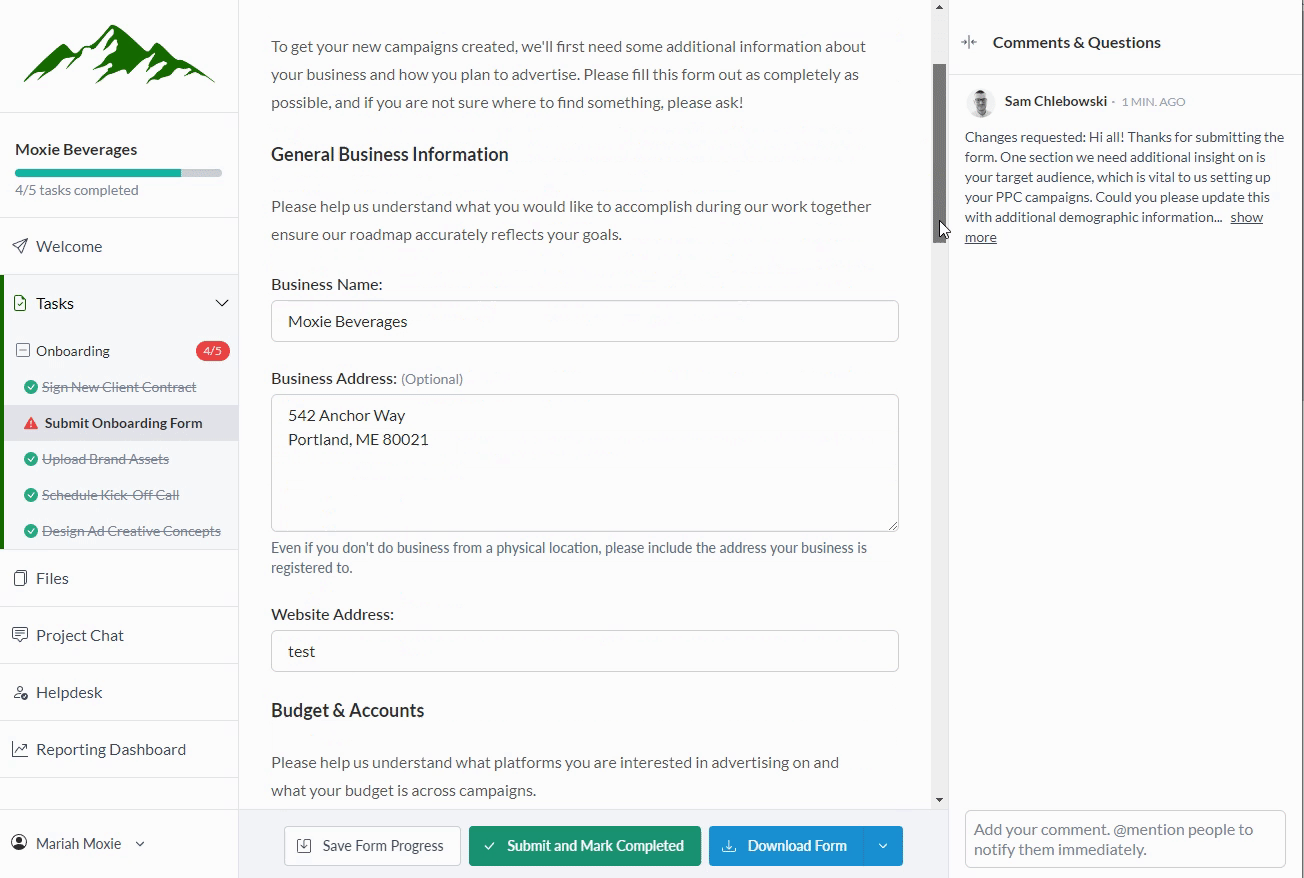Click the Helpdesk person icon
1304x878 pixels.
click(x=20, y=692)
